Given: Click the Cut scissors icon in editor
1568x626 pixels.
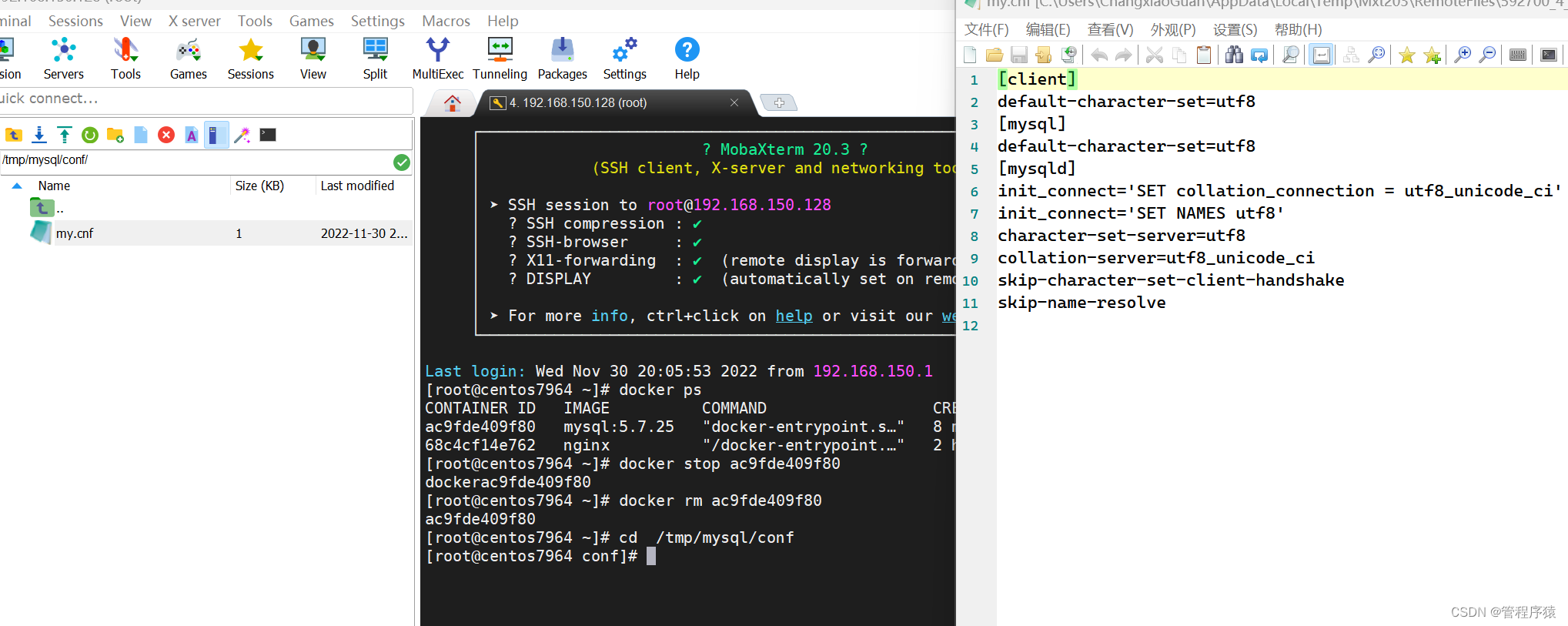Looking at the screenshot, I should [x=1154, y=55].
